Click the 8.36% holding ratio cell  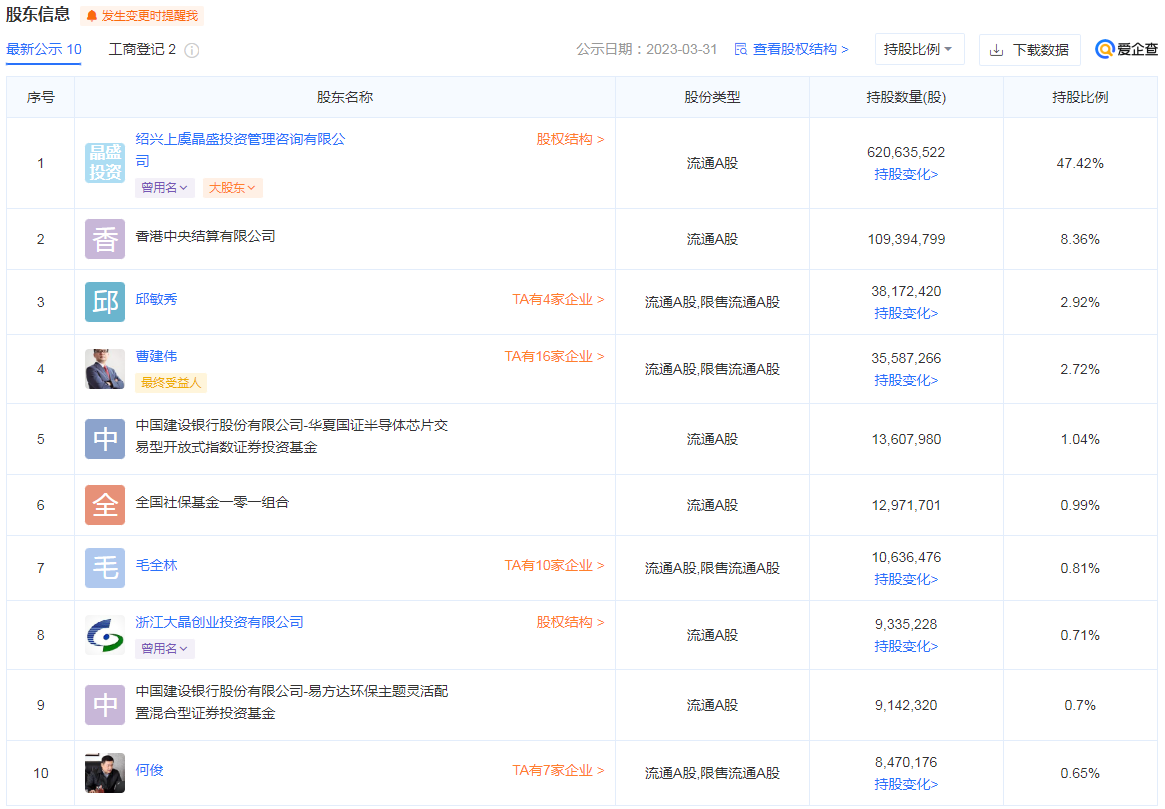coord(1080,239)
